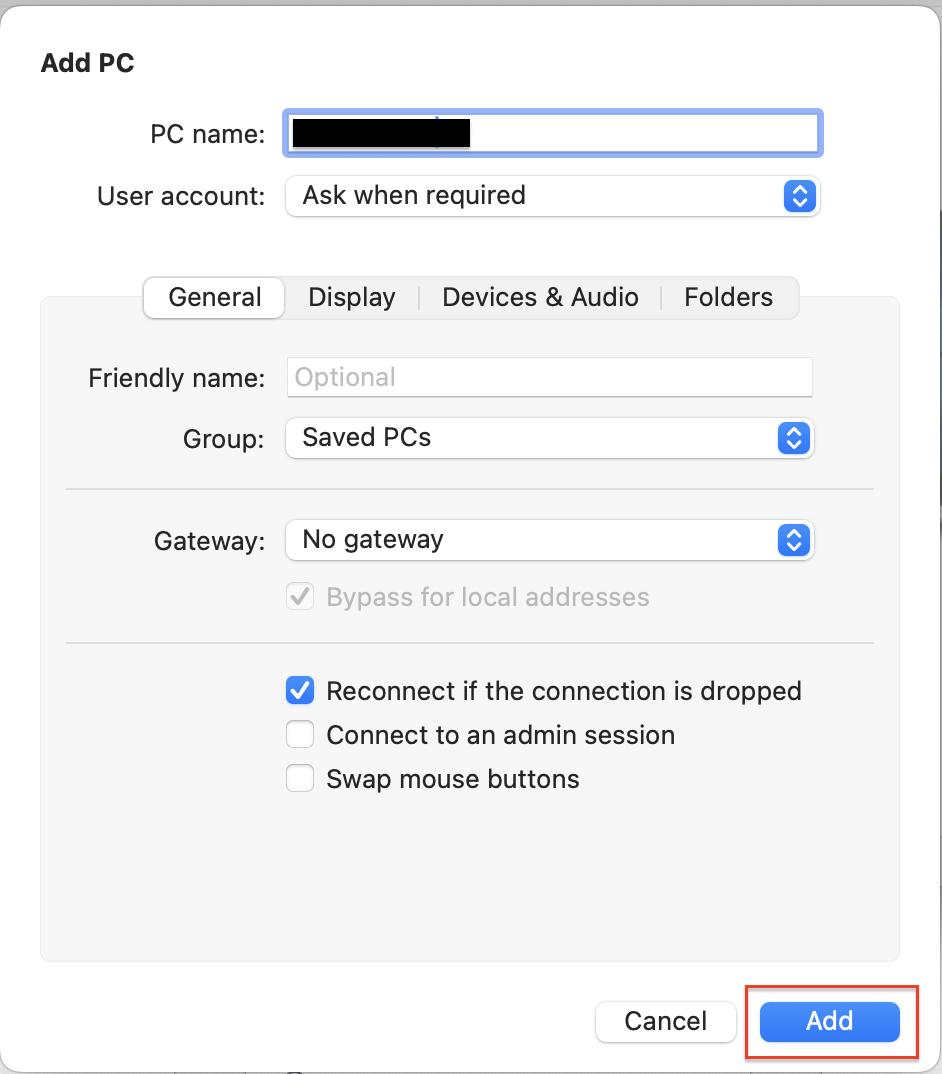Image resolution: width=942 pixels, height=1074 pixels.
Task: Open the Ask when required dropdown
Action: 552,196
